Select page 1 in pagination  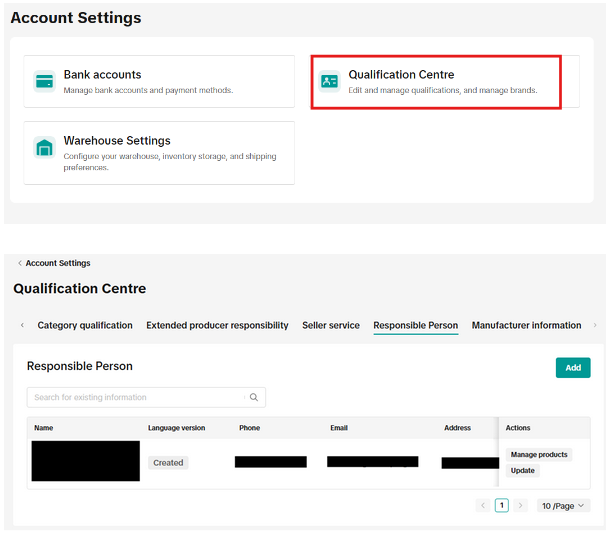click(x=502, y=506)
